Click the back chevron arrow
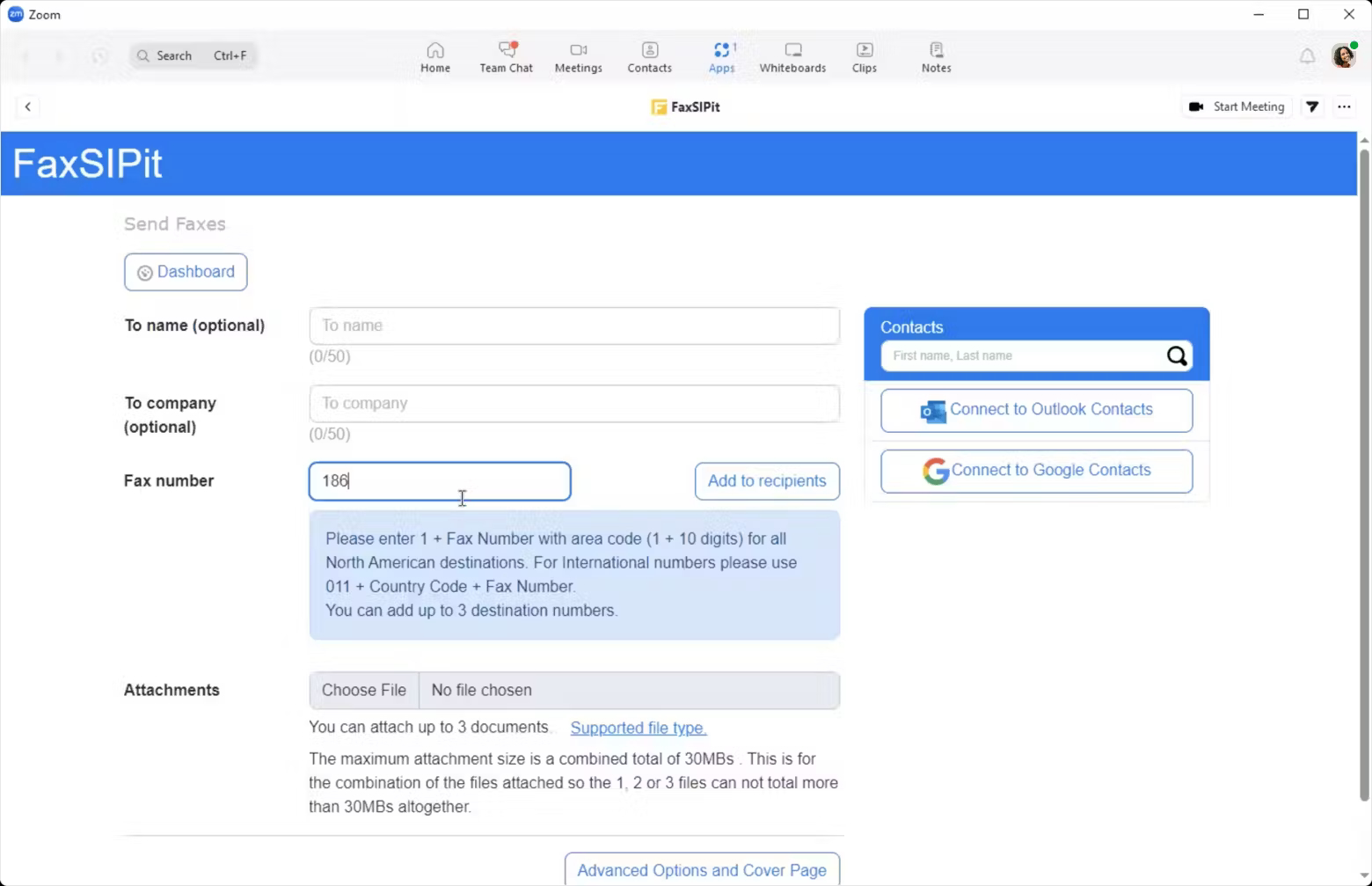1372x886 pixels. click(x=28, y=106)
